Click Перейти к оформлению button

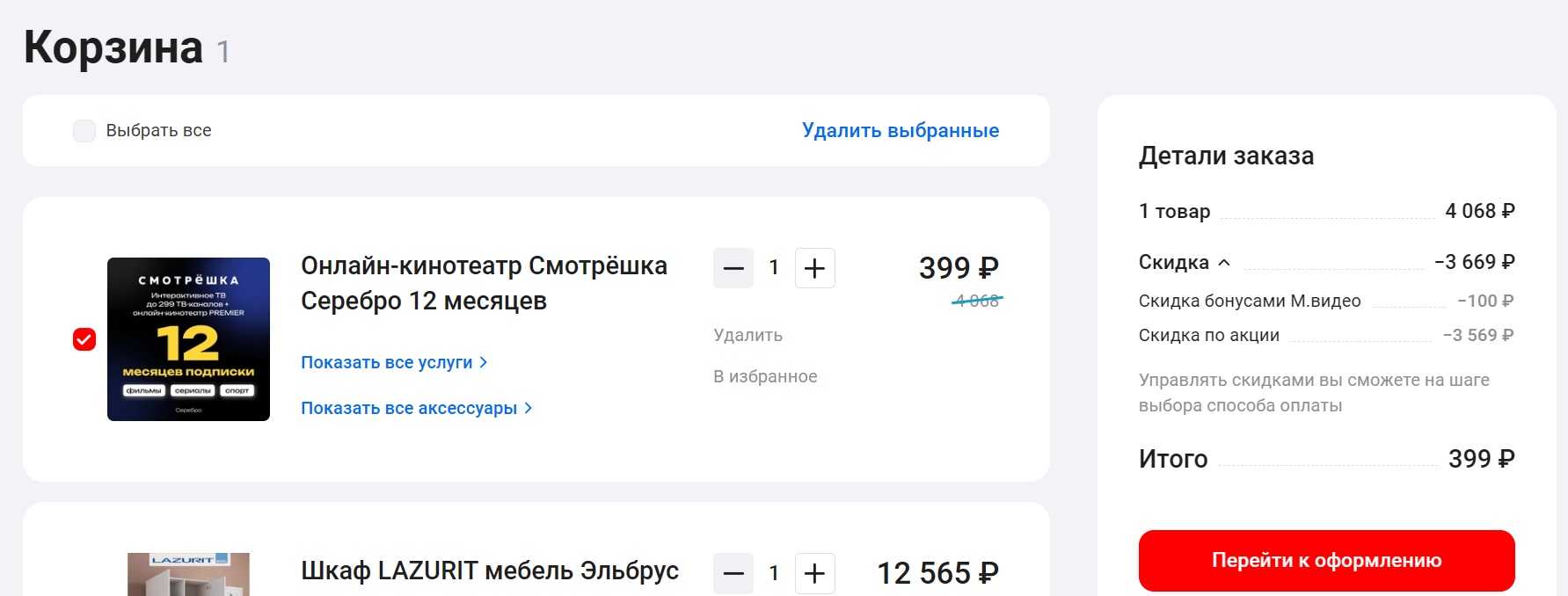click(1326, 560)
